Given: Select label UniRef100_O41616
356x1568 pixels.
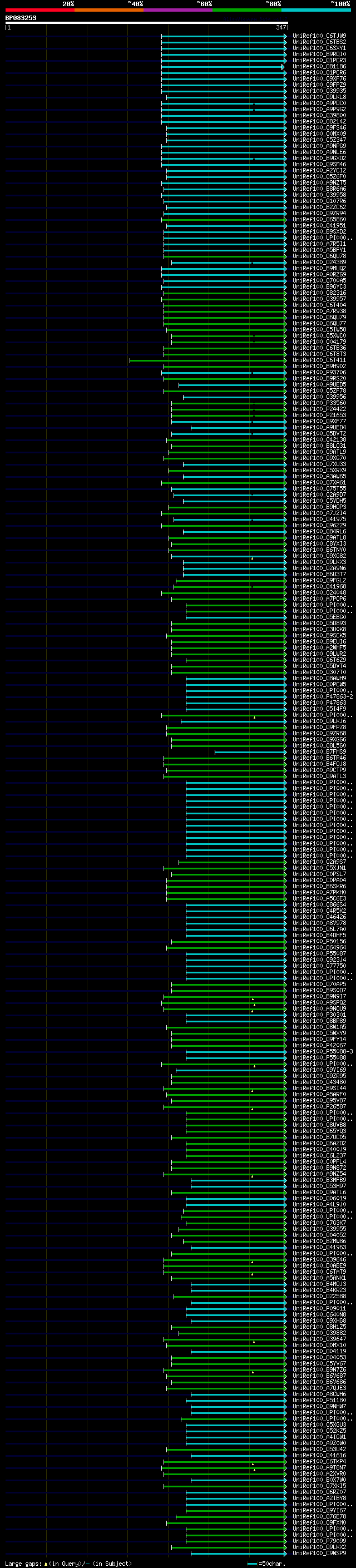Looking at the screenshot, I should click(319, 1456).
